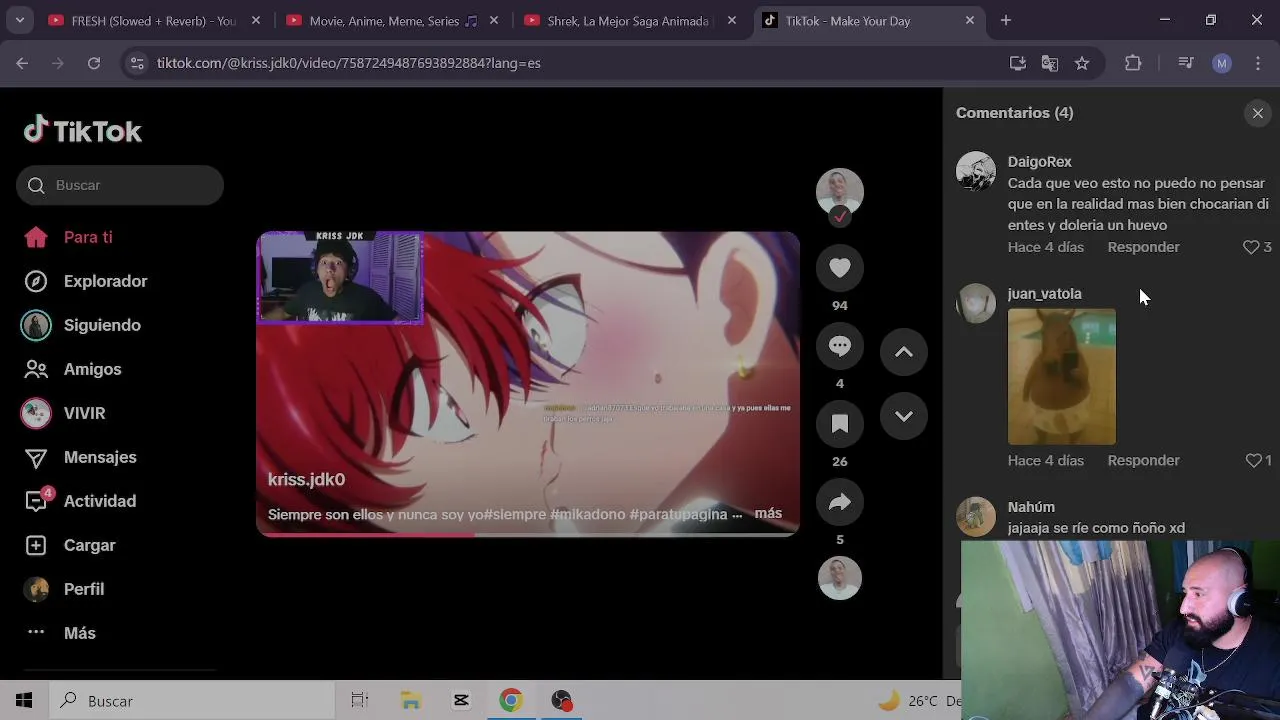The image size is (1280, 720).
Task: Click Nahúm's avatar picture
Action: click(976, 517)
